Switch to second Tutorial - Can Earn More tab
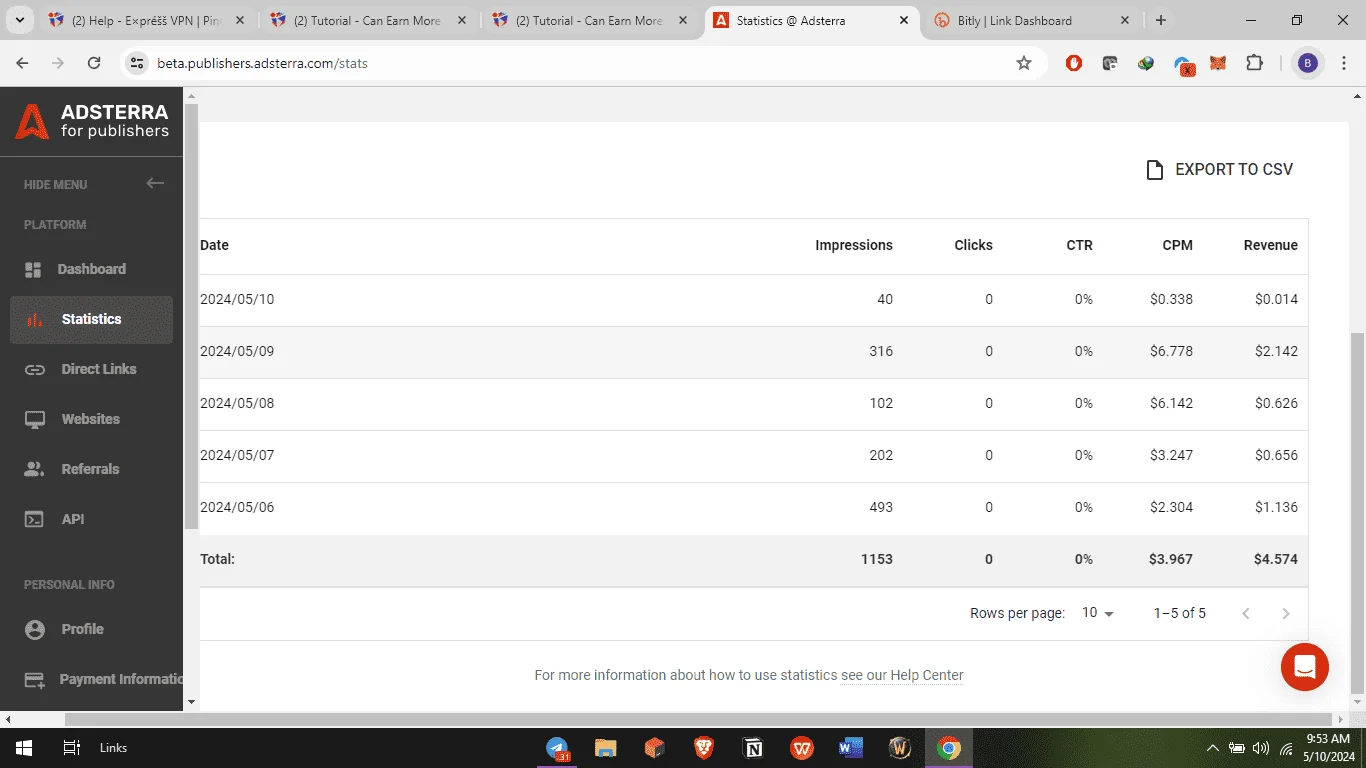The height and width of the screenshot is (768, 1366). (x=590, y=20)
